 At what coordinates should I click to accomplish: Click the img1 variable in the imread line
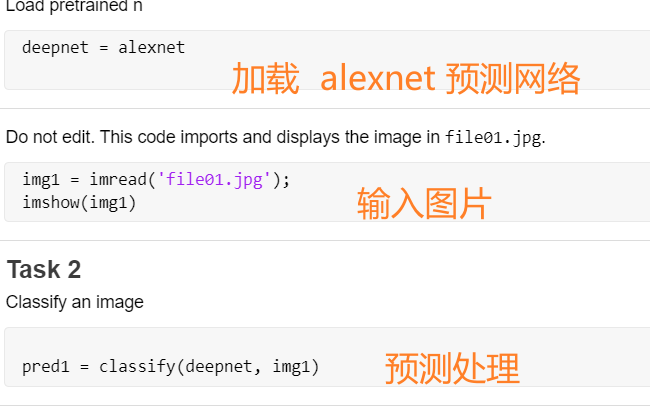pyautogui.click(x=41, y=180)
